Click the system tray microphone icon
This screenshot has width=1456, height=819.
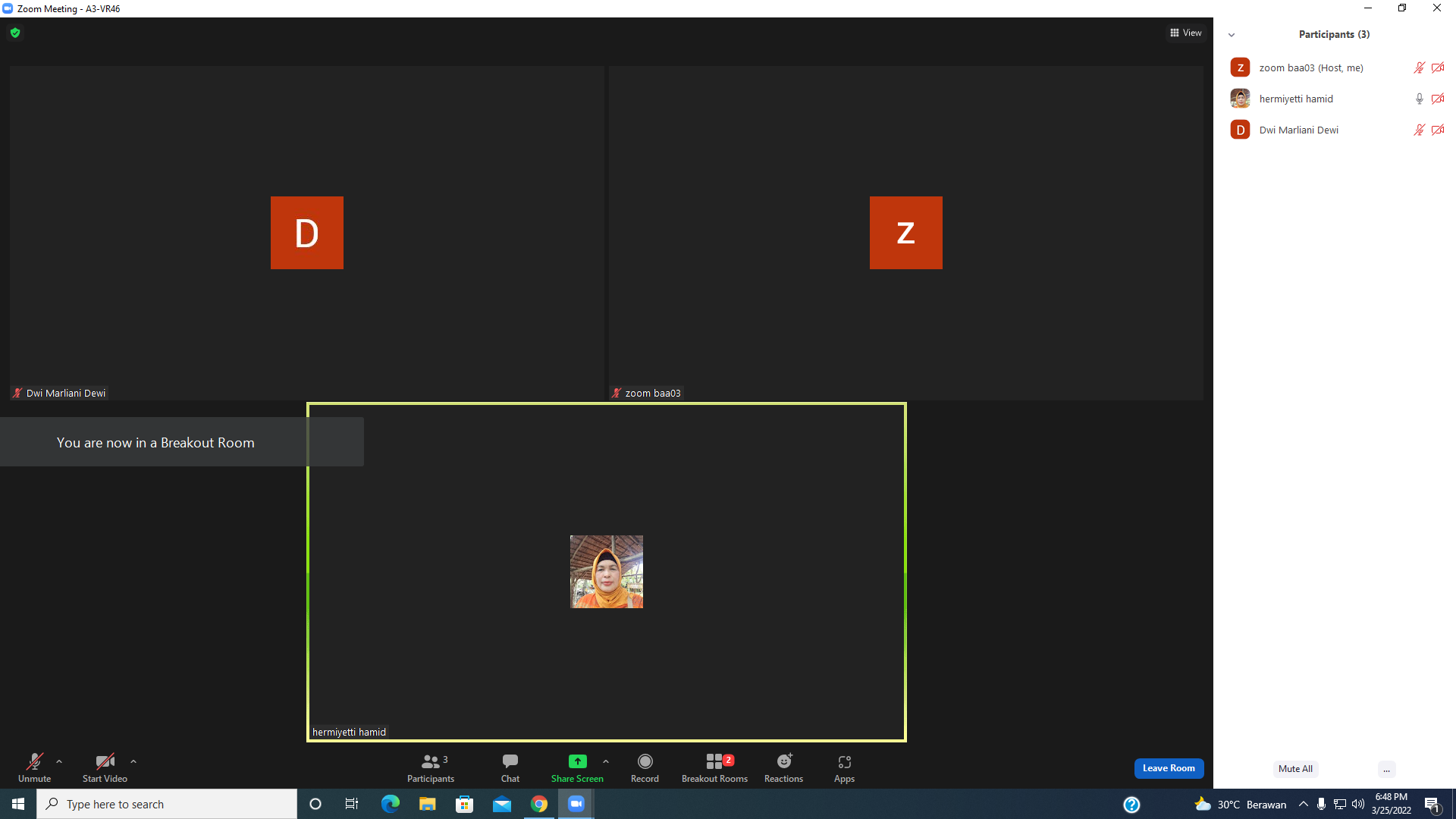click(x=1322, y=804)
